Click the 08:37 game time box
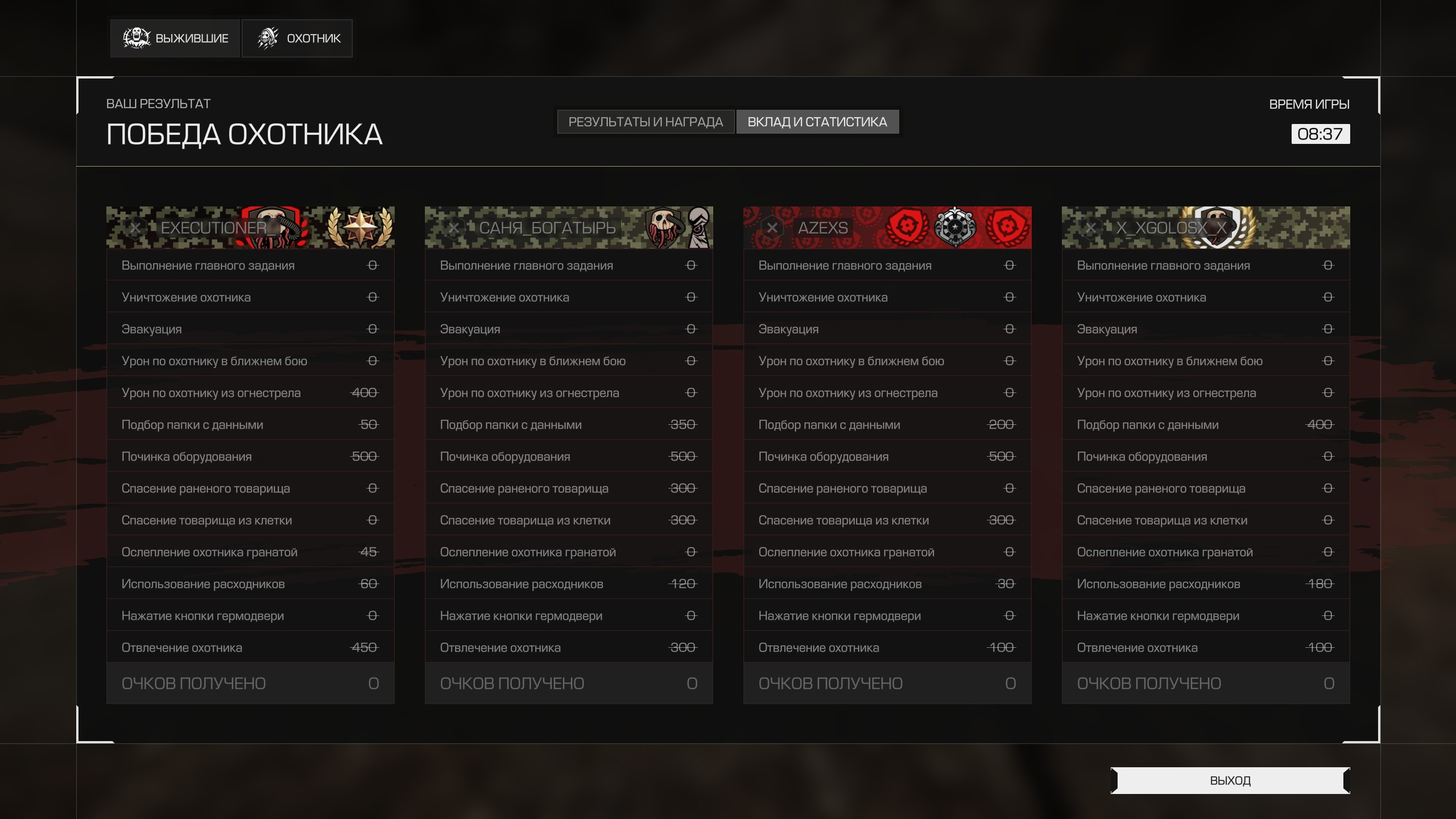This screenshot has width=1456, height=819. tap(1320, 134)
